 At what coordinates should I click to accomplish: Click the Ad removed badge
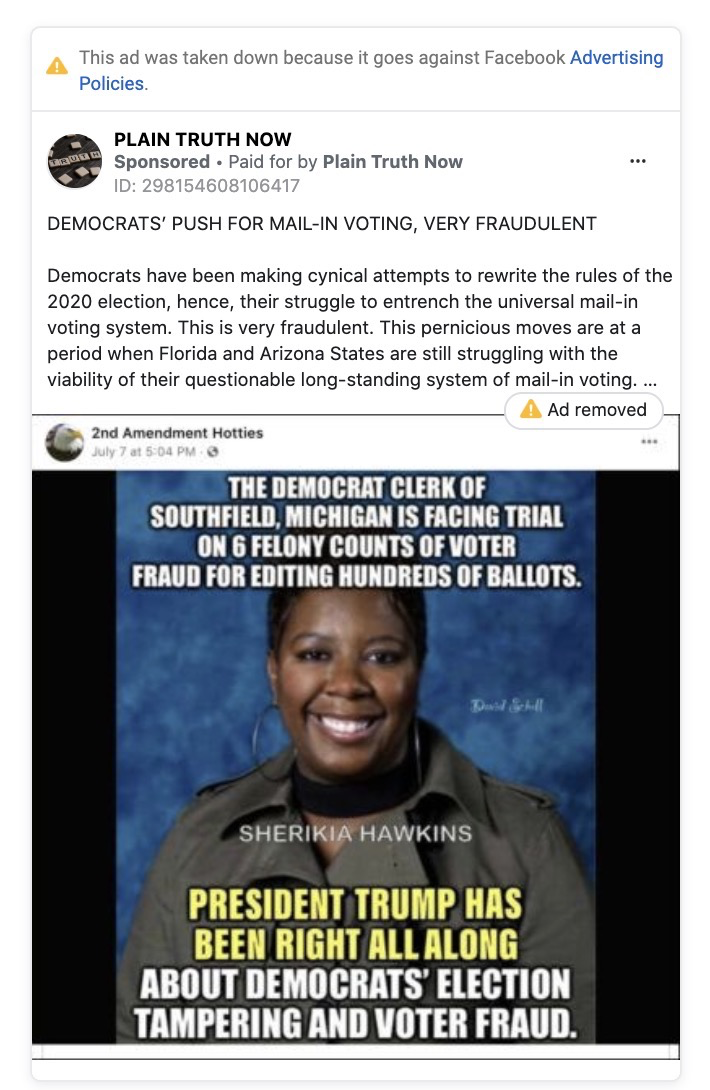(583, 409)
